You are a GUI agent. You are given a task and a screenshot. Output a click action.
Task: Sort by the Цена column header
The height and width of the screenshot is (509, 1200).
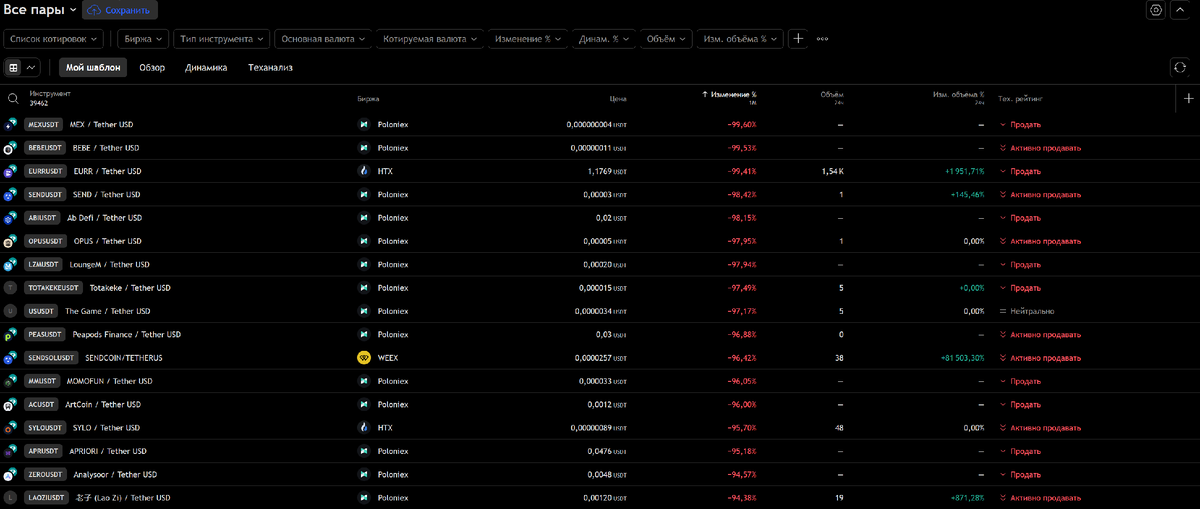618,98
